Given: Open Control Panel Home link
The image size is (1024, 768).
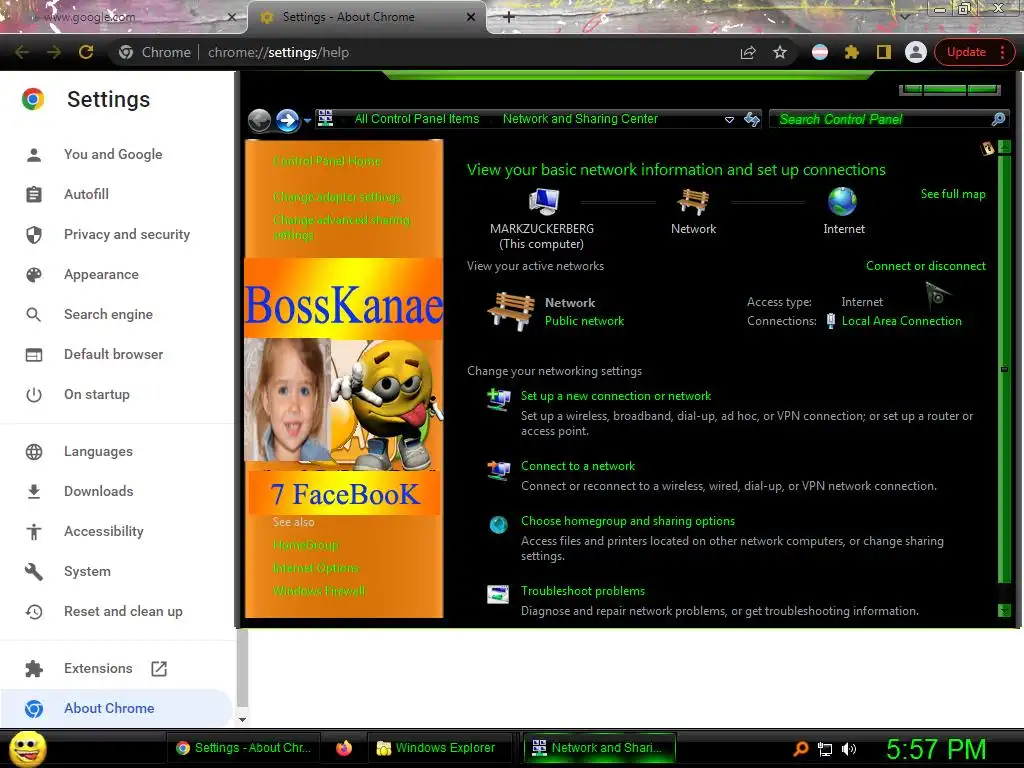Looking at the screenshot, I should coord(327,161).
